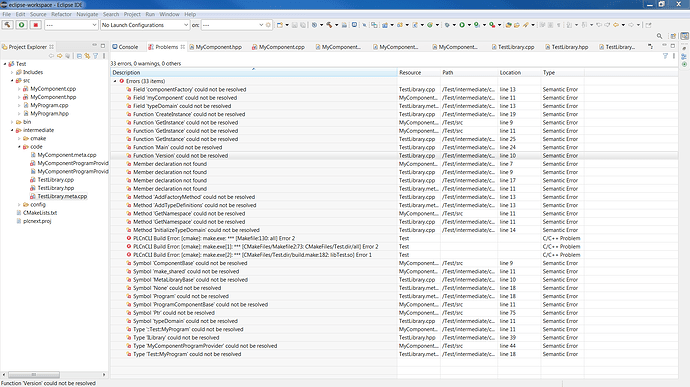Open Project Explorer filter icon
The height and width of the screenshot is (387, 690).
(x=95, y=56)
